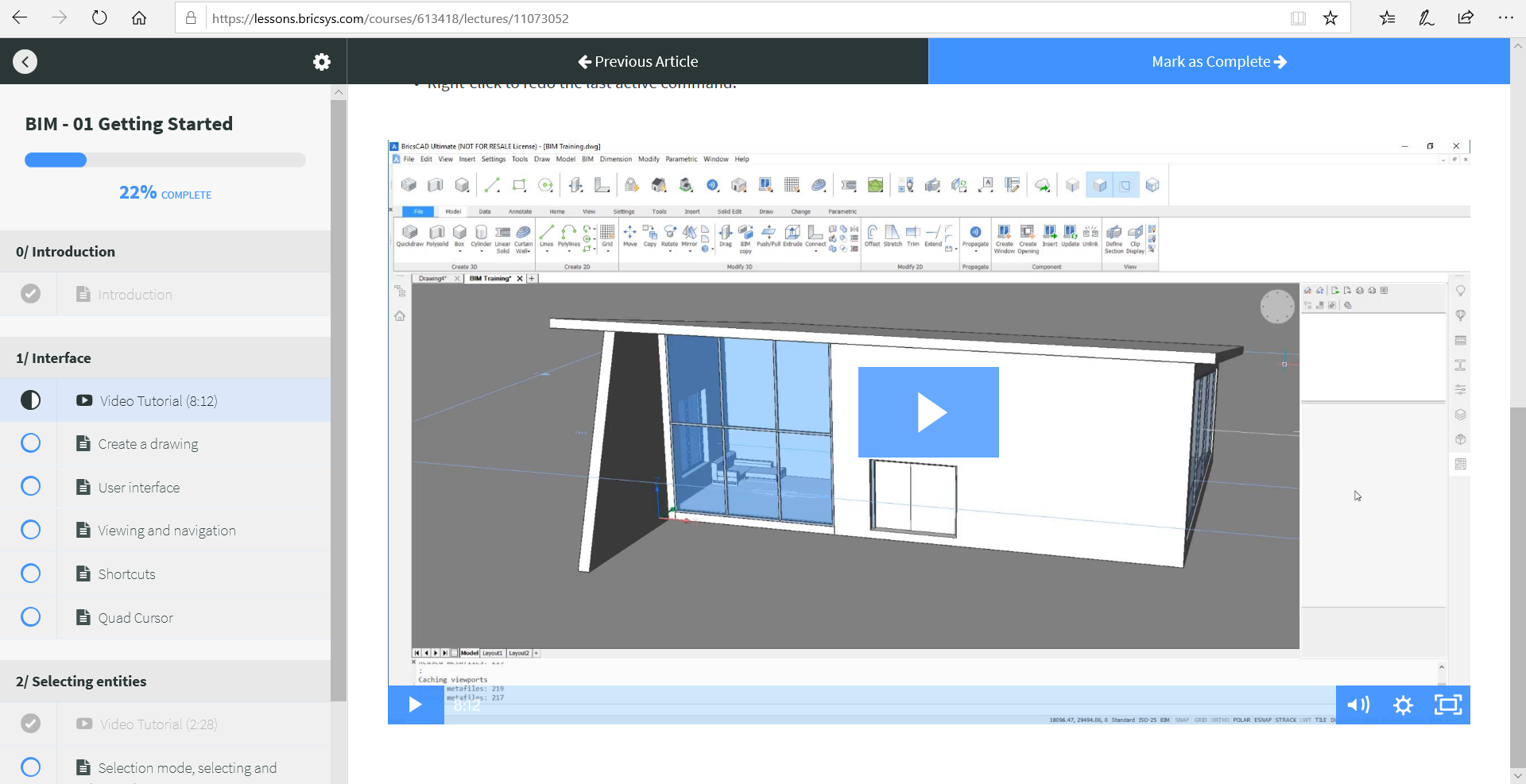Open the add notes pen icon
This screenshot has height=784, width=1526.
pos(1427,17)
